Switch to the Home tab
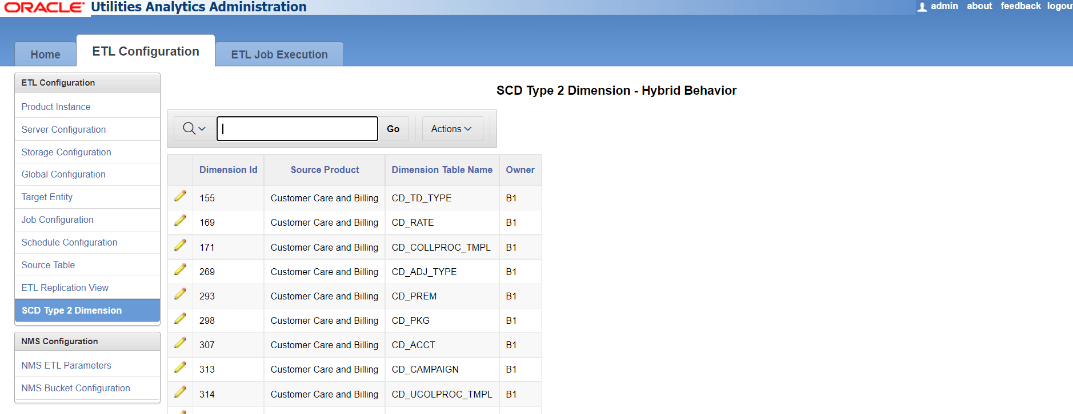 tap(45, 54)
